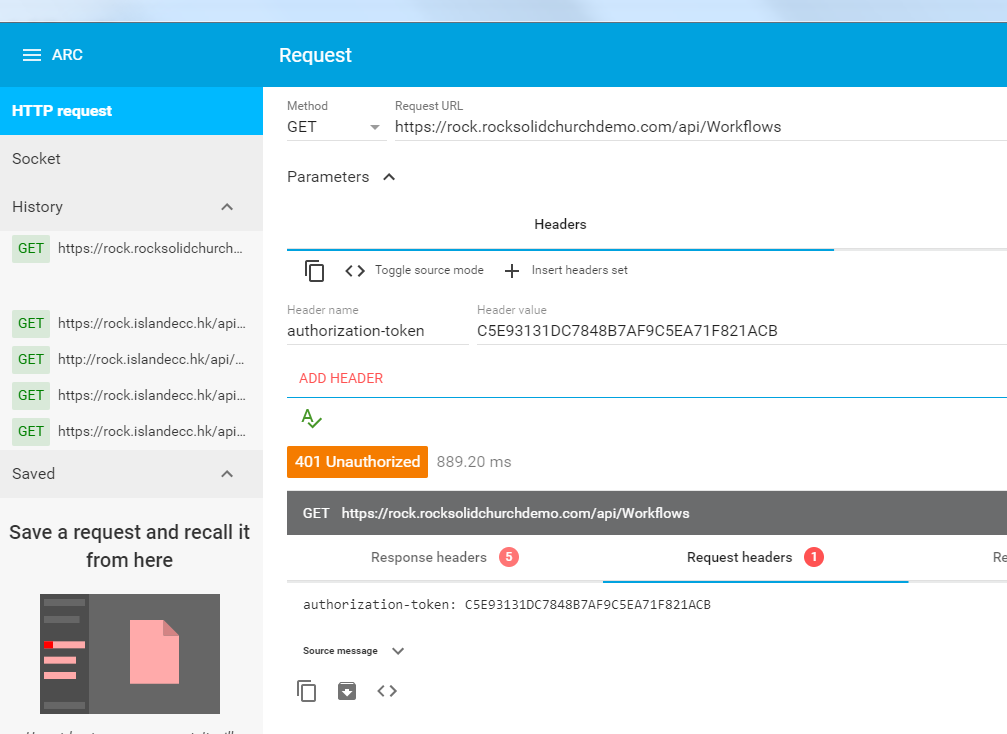Screen dimensions: 1007x734
Task: Click the green spell-check validation icon
Action: pos(311,419)
